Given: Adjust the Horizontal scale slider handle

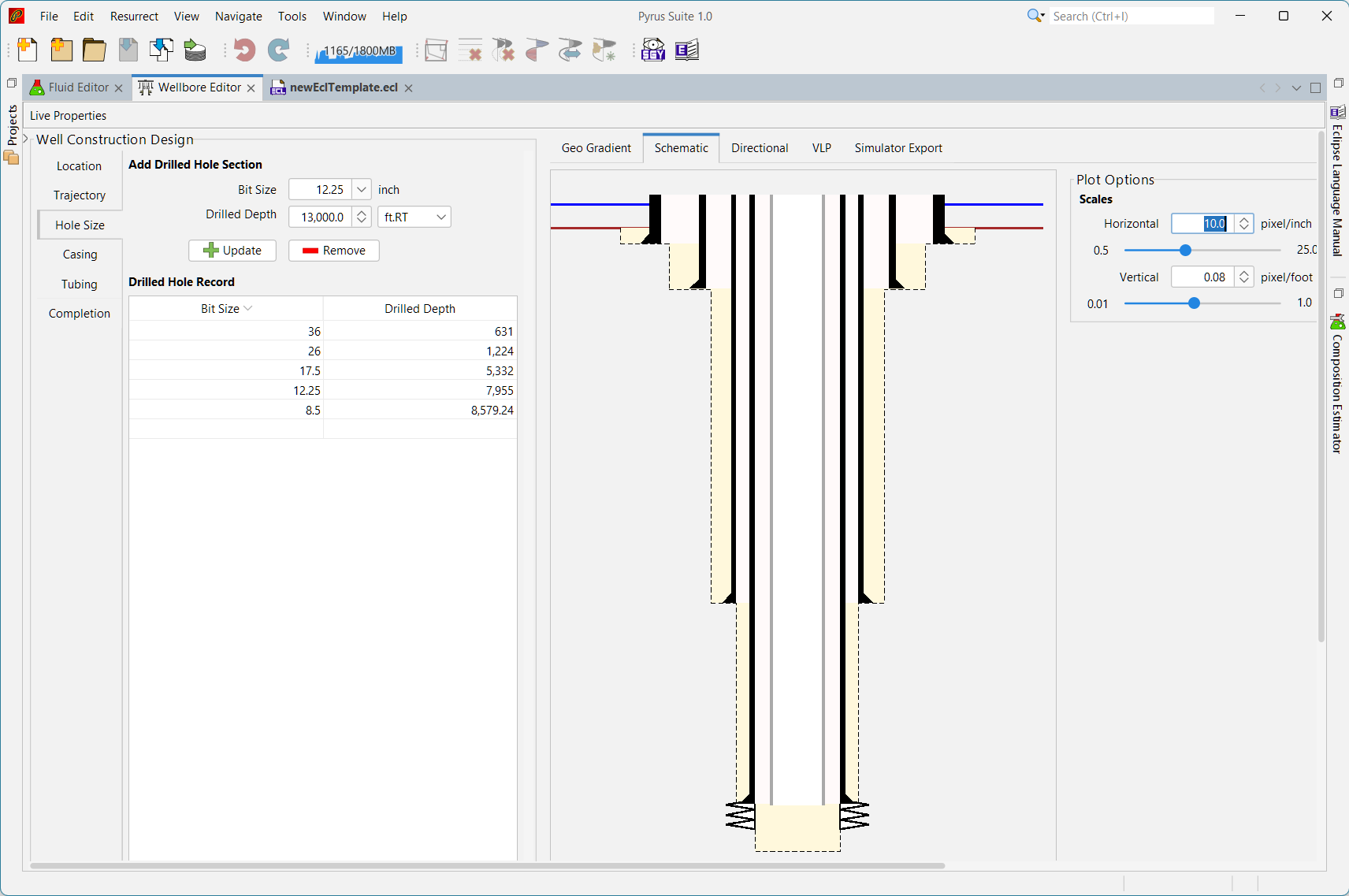Looking at the screenshot, I should click(1185, 251).
